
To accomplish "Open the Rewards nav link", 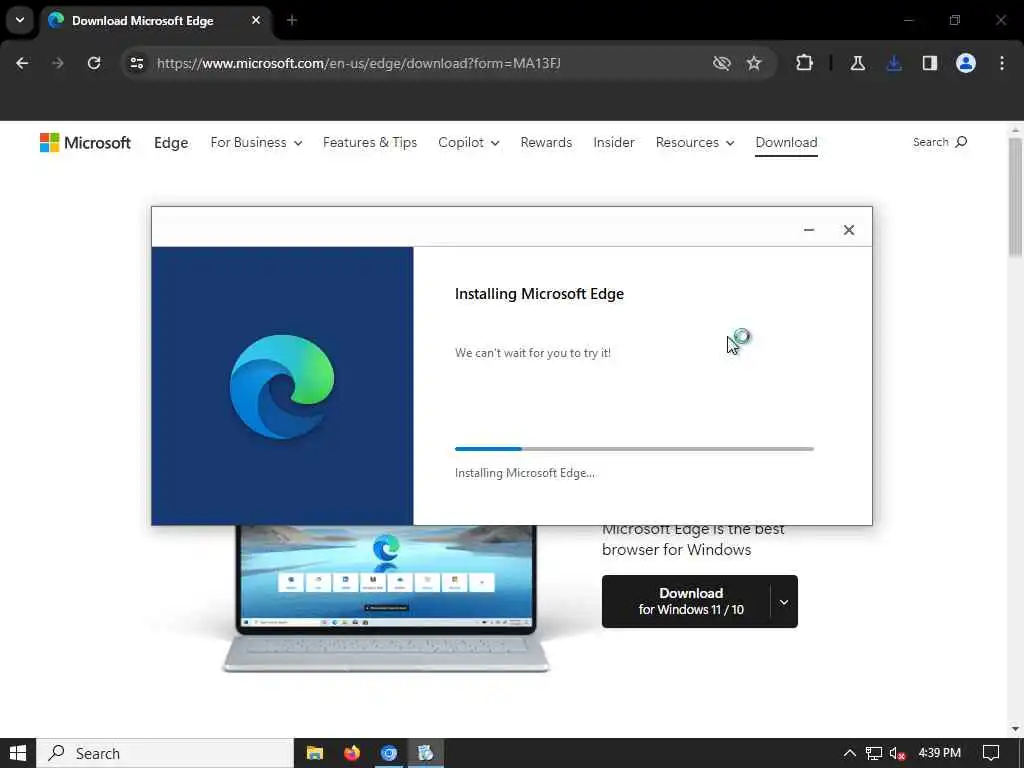I will pyautogui.click(x=546, y=142).
